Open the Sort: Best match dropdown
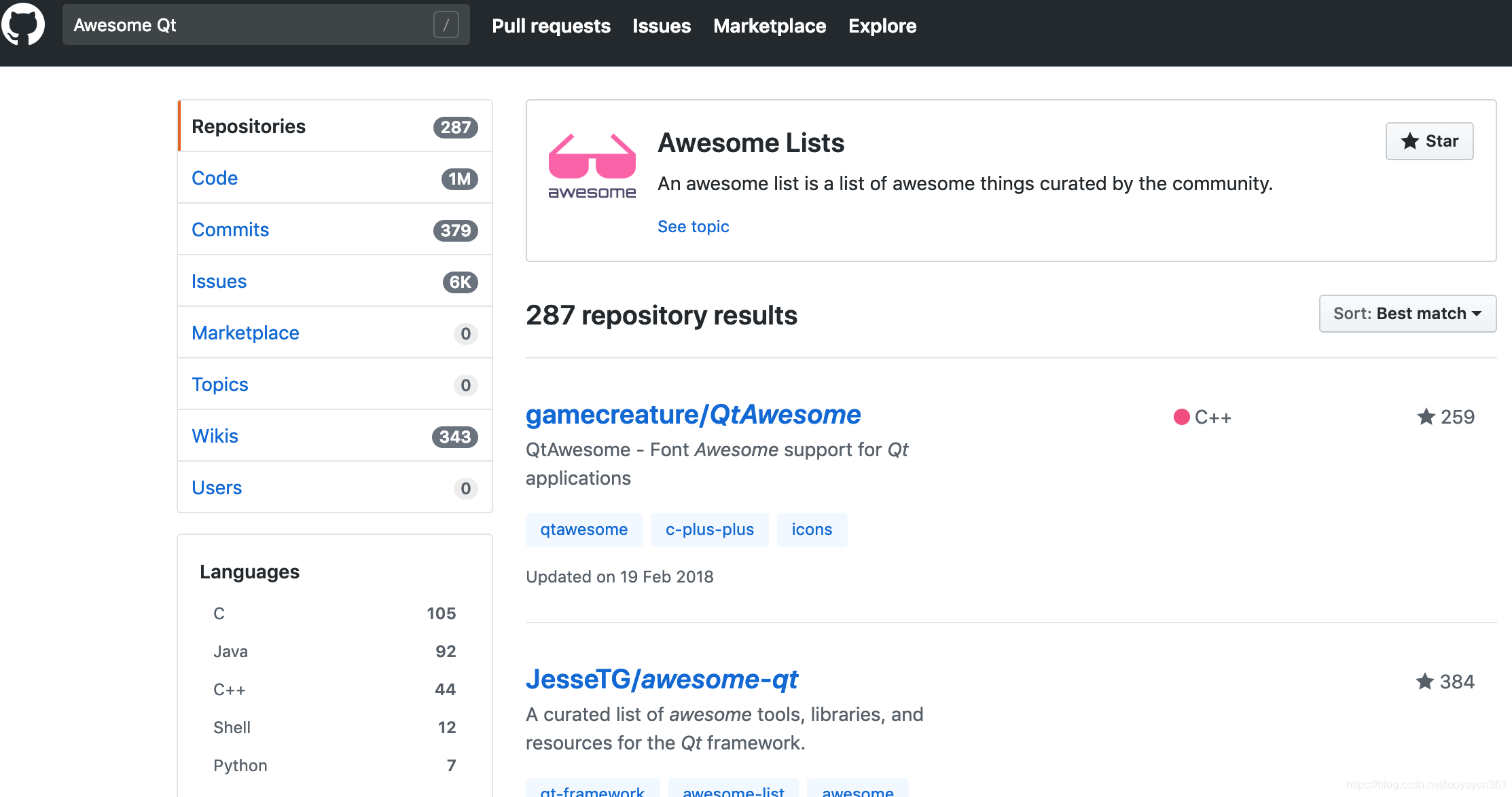Screen dimensions: 1512x797 (x=1407, y=314)
